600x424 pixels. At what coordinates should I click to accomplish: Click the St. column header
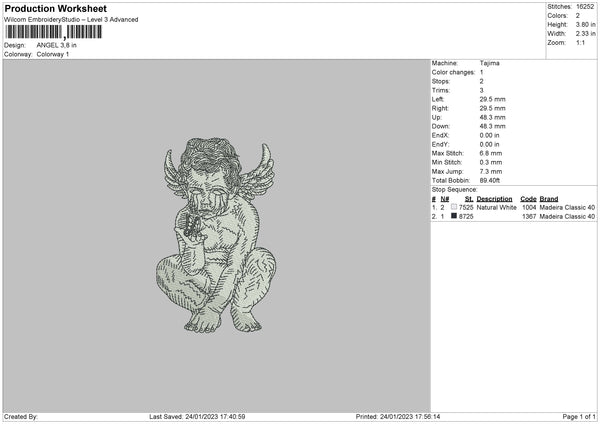coord(469,199)
